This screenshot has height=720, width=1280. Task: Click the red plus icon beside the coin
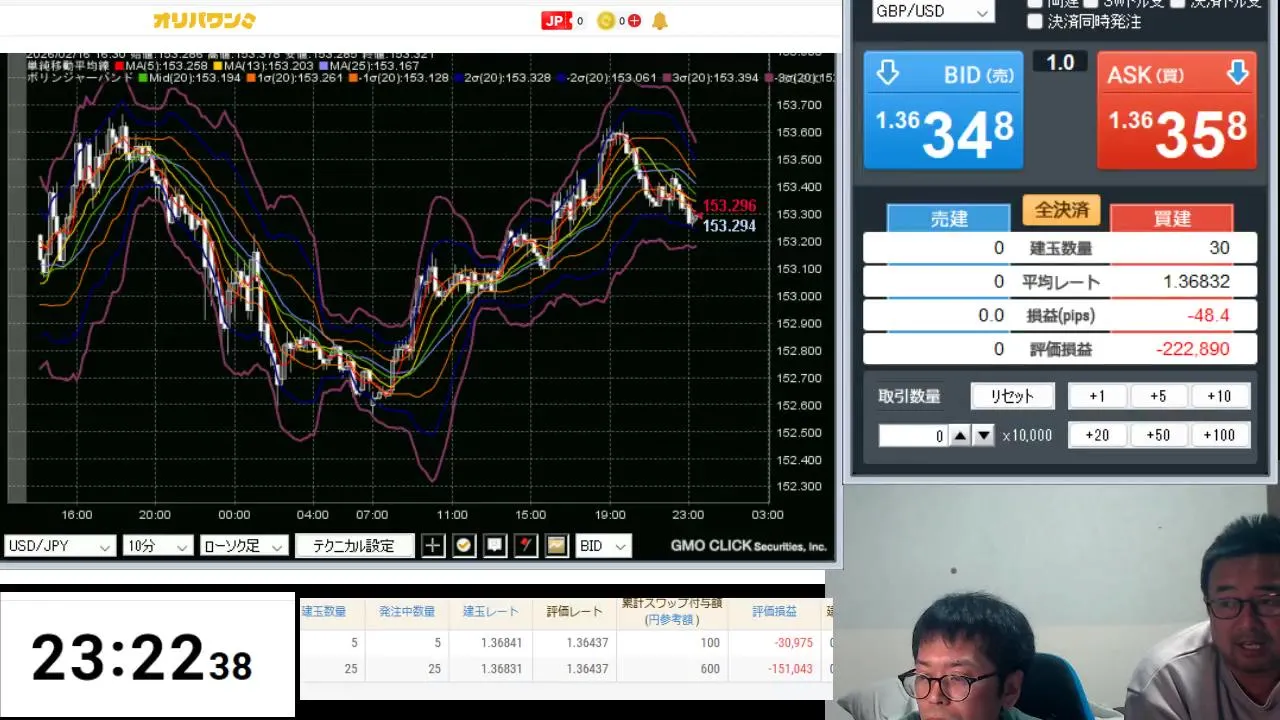[x=634, y=20]
